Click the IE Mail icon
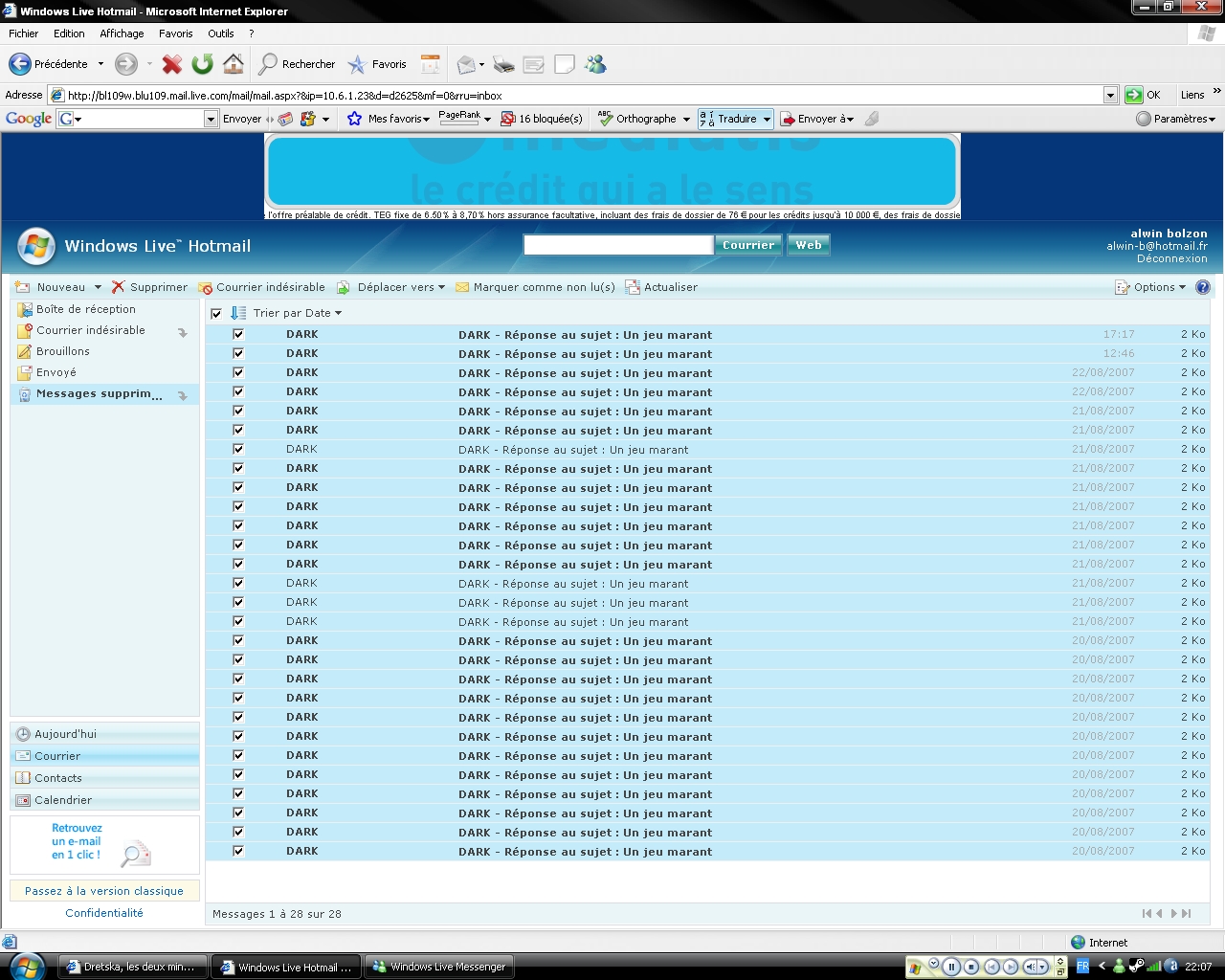The image size is (1225, 980). 466,64
